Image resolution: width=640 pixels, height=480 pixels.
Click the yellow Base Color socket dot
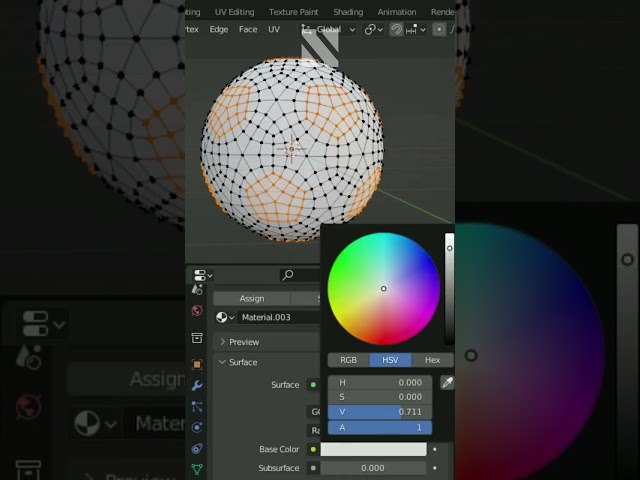click(313, 449)
